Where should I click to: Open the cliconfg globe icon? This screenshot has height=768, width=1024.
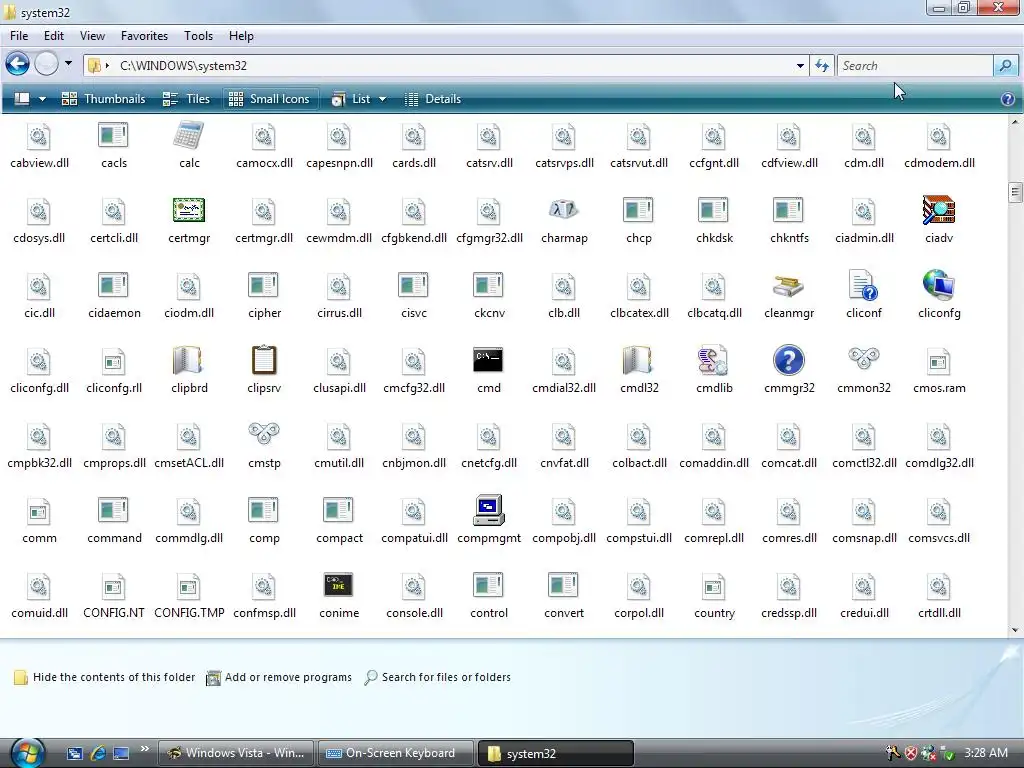click(938, 285)
